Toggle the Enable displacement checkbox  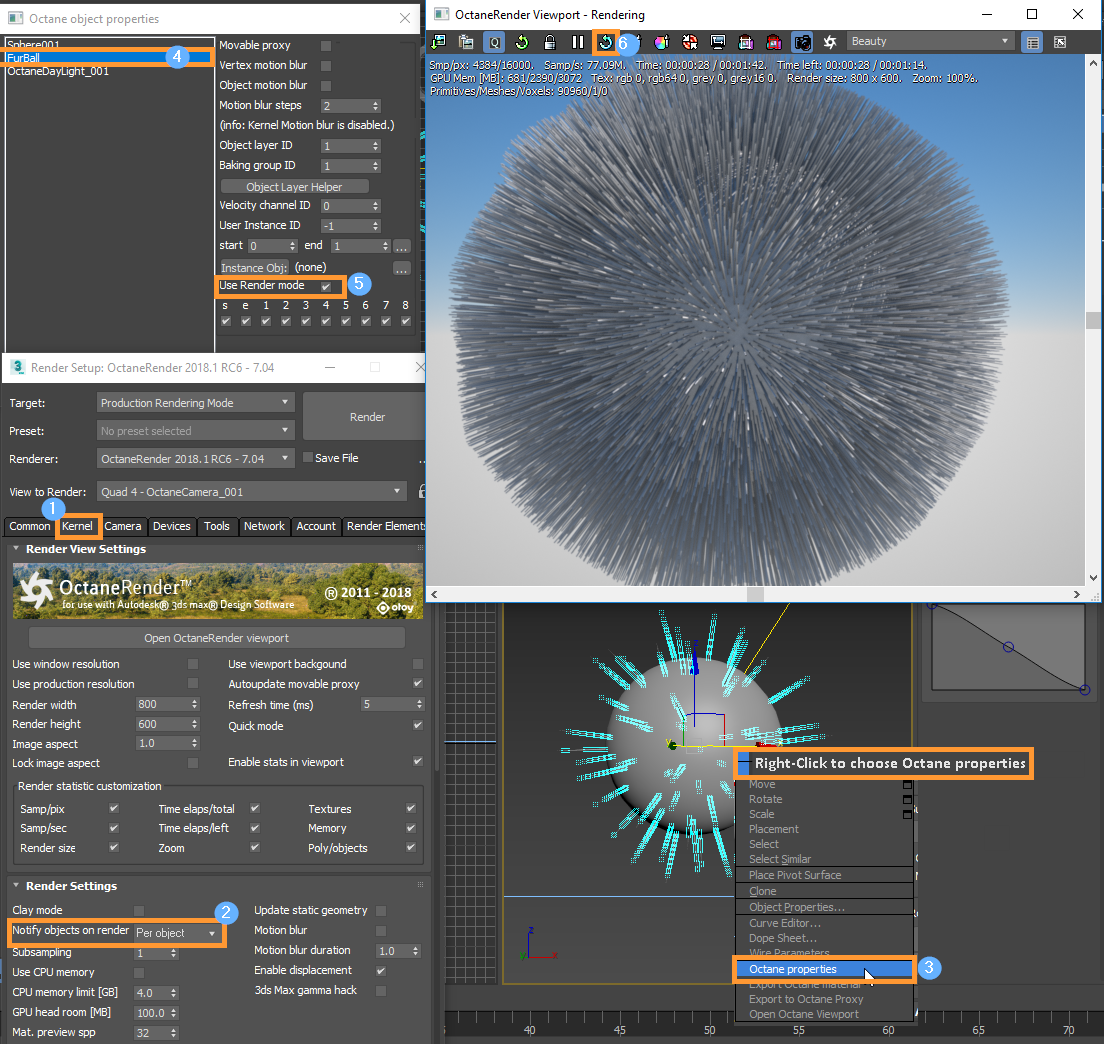[381, 971]
